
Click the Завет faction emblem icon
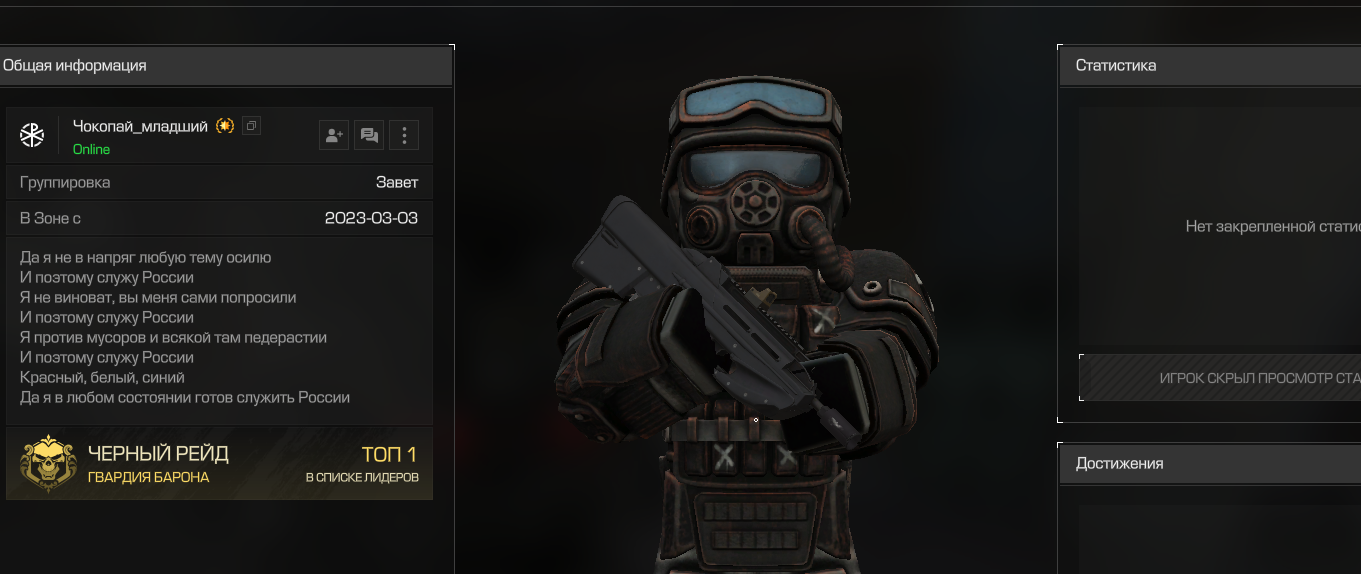pyautogui.click(x=32, y=135)
